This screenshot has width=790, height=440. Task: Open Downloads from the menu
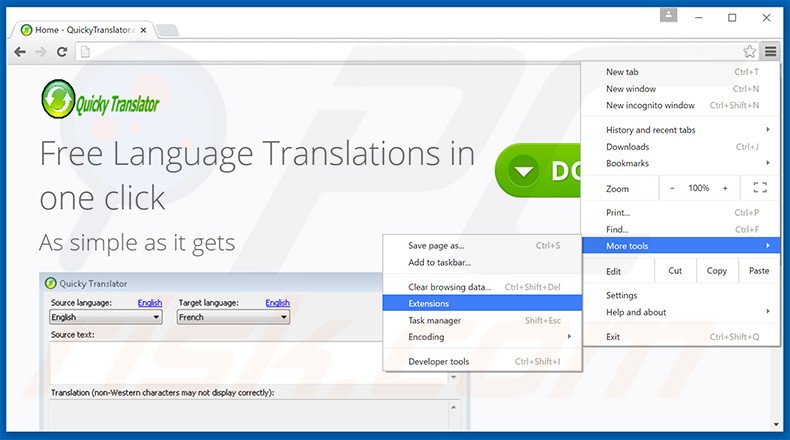[x=681, y=147]
